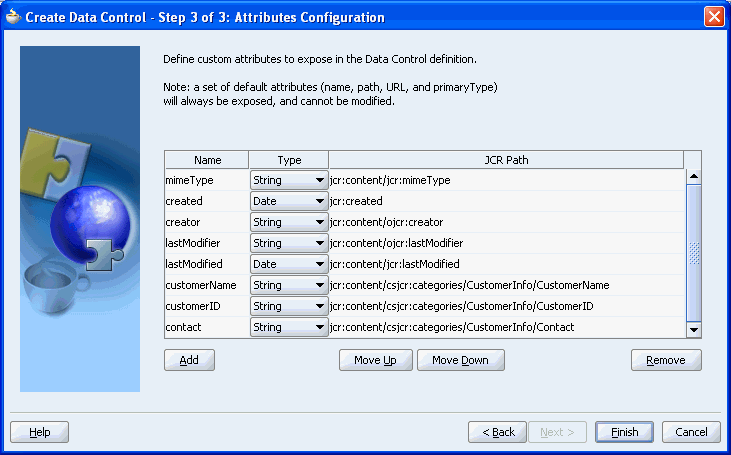The height and width of the screenshot is (455, 731).
Task: Open Help for this wizard
Action: point(40,432)
